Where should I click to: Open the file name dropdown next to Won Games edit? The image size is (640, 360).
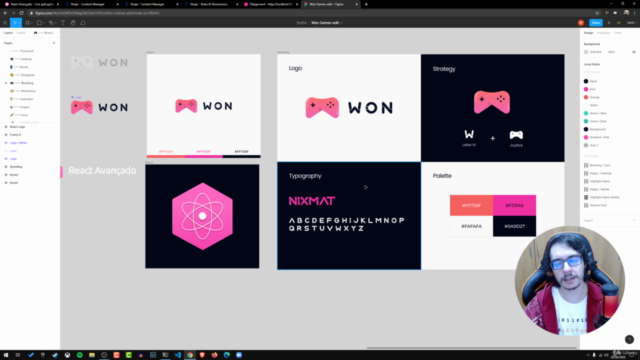[341, 23]
